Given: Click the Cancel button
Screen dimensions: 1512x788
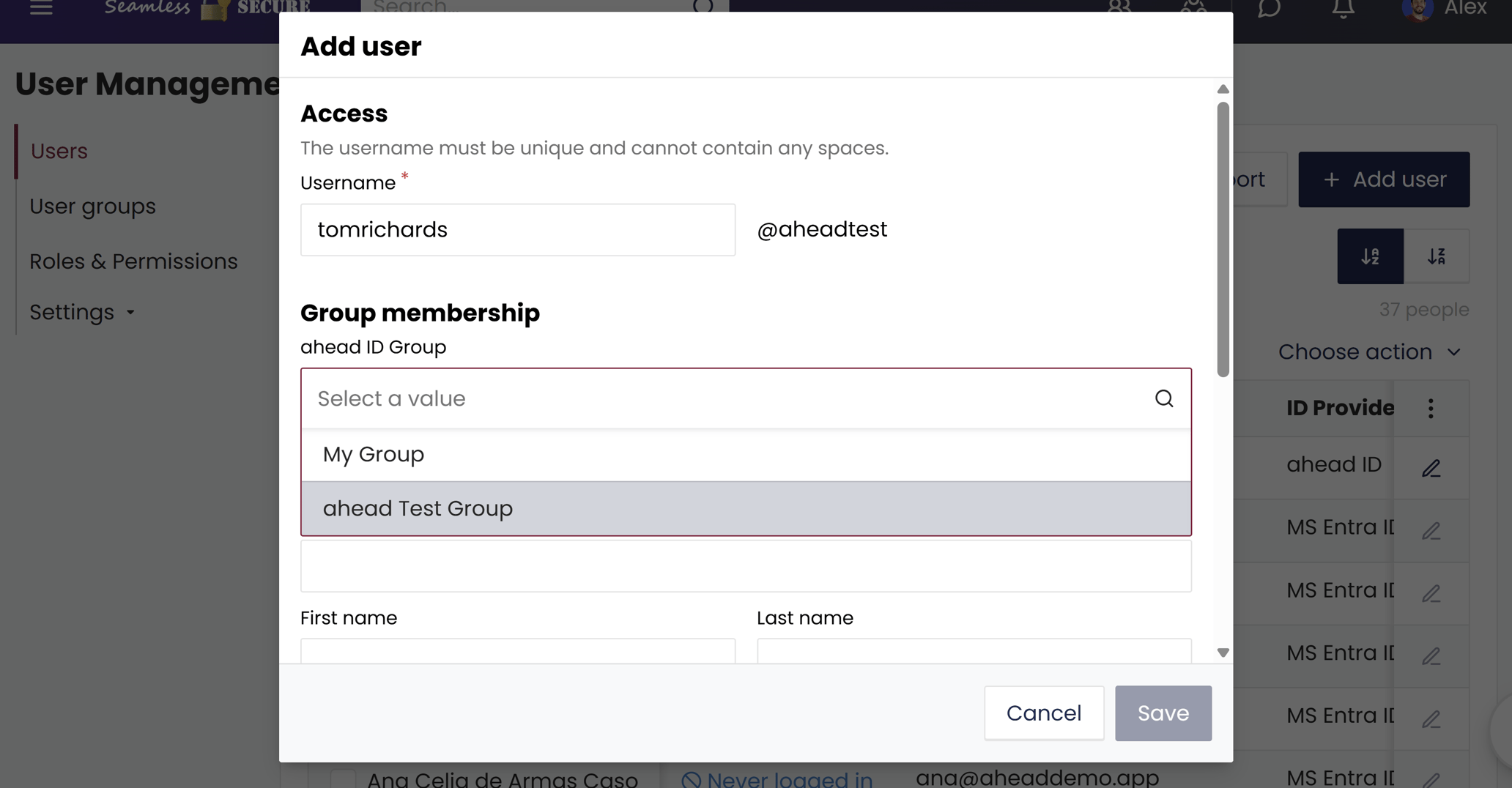Looking at the screenshot, I should tap(1043, 713).
